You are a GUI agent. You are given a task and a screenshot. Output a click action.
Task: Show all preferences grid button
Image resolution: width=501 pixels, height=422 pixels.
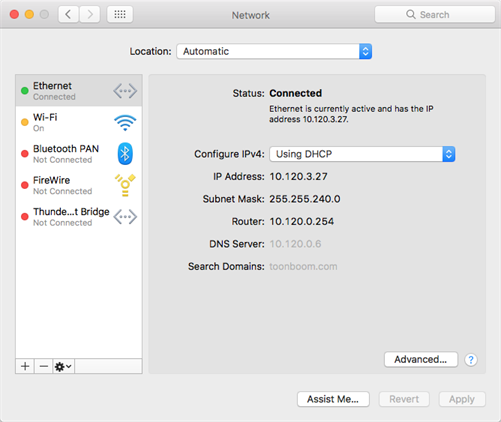120,14
